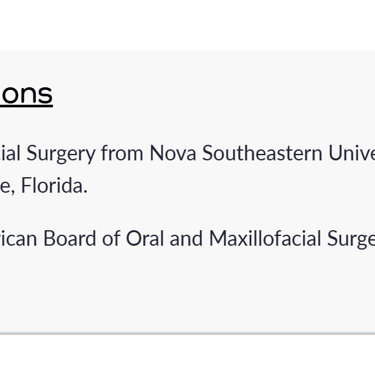Click the word "Florida."
Viewport: 375px width, 366px height.
(x=54, y=186)
